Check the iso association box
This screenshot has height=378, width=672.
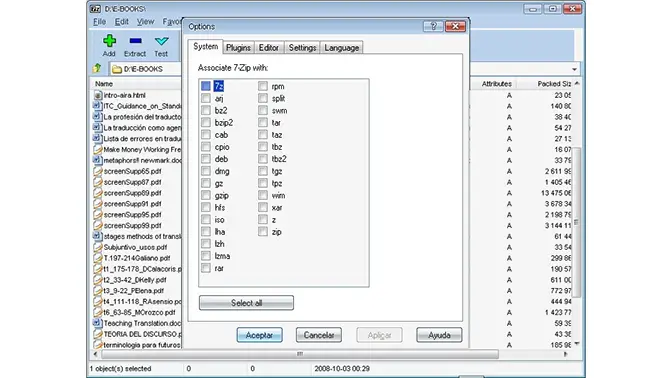tap(206, 219)
